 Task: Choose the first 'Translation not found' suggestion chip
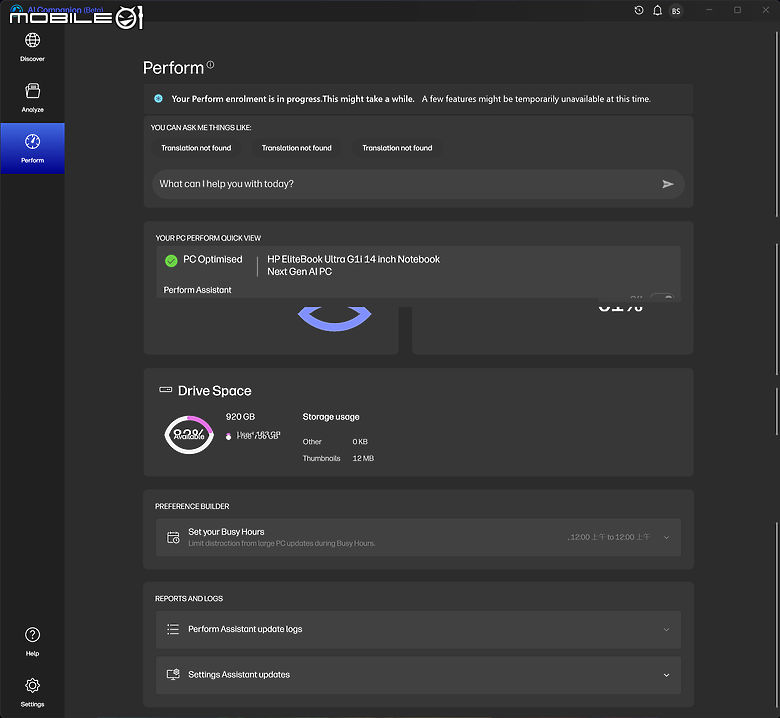click(x=196, y=148)
